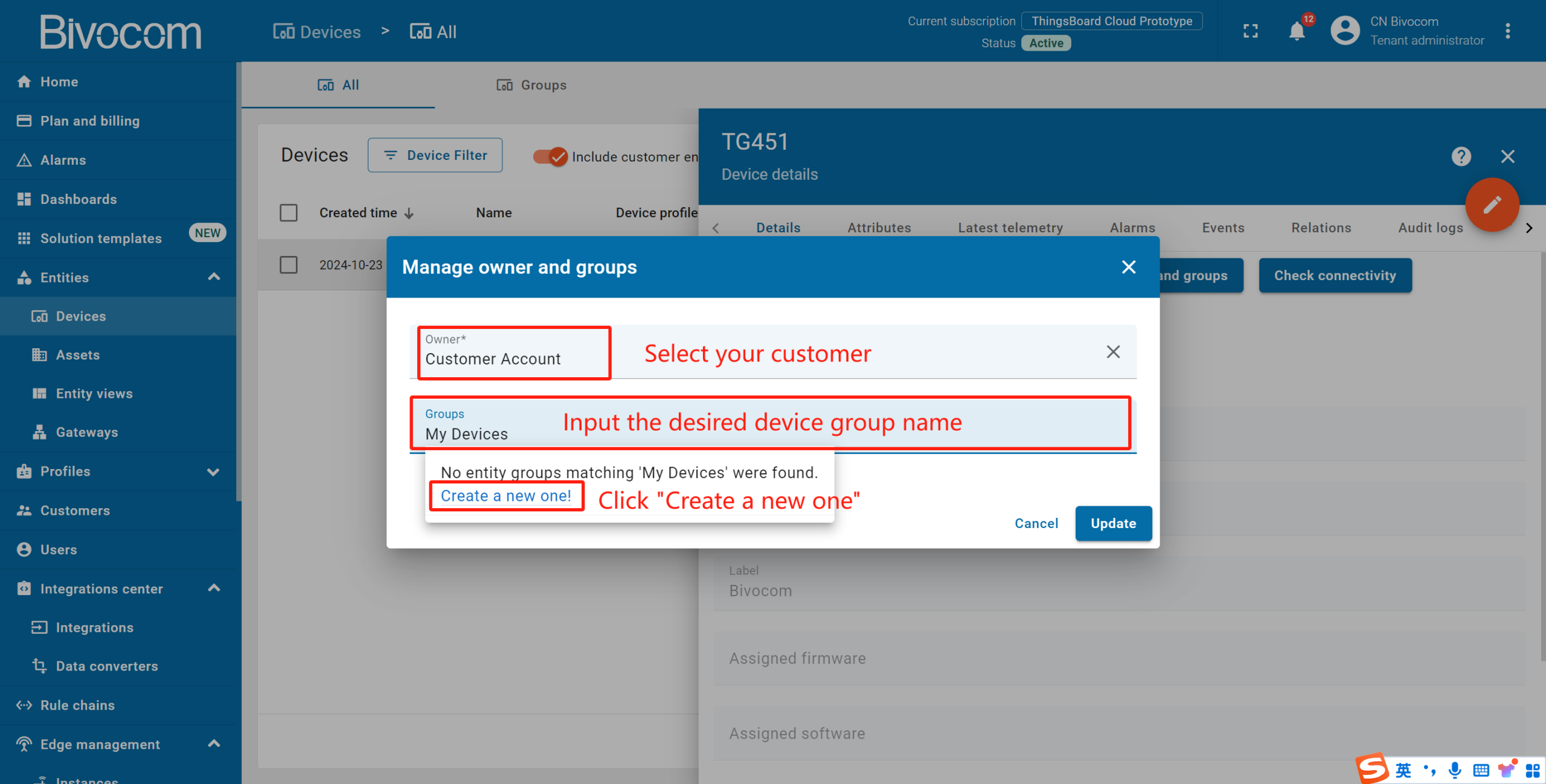Check the 2024-10-23 device row checkbox

pyautogui.click(x=289, y=265)
